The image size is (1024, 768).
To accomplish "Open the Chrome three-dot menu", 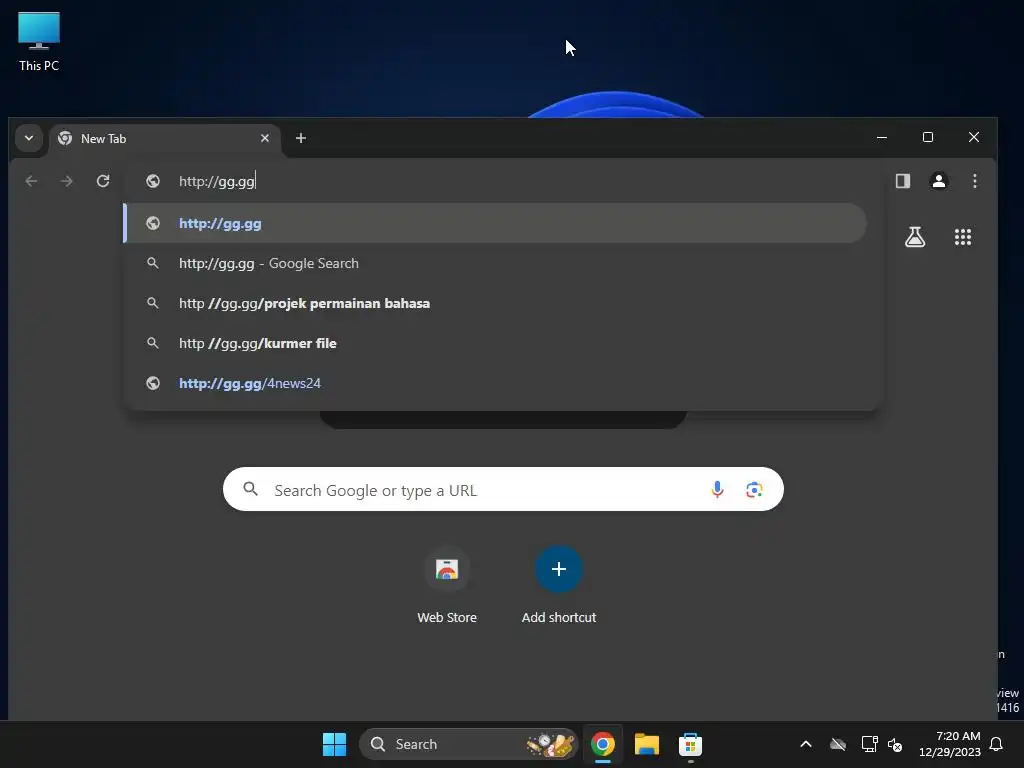I will pyautogui.click(x=974, y=181).
